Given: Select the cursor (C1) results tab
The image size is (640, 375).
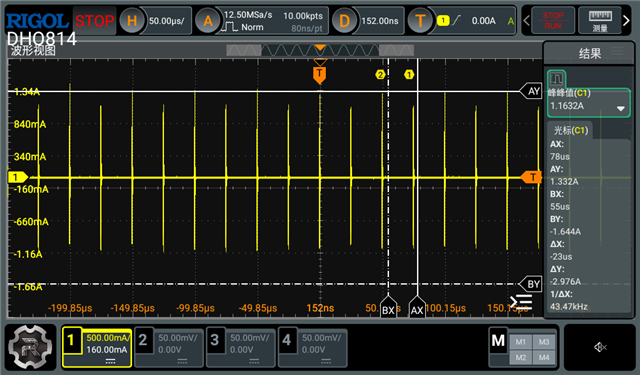Looking at the screenshot, I should (570, 130).
